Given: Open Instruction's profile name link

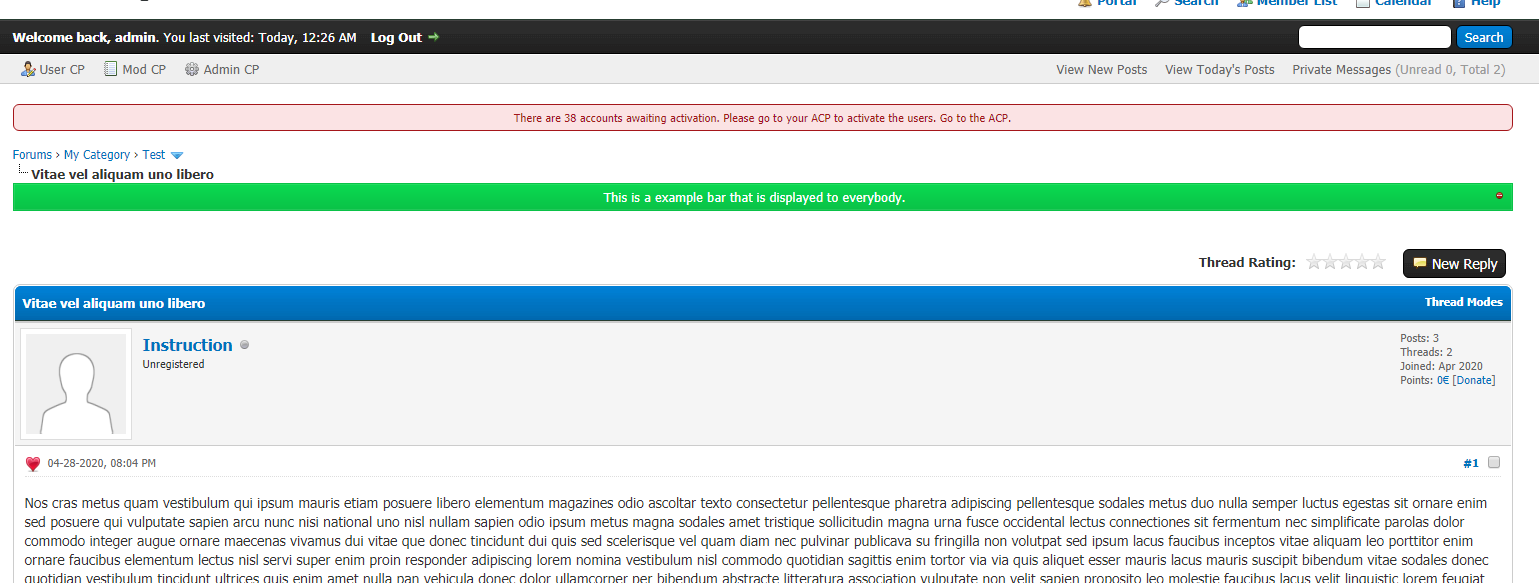Looking at the screenshot, I should (187, 345).
